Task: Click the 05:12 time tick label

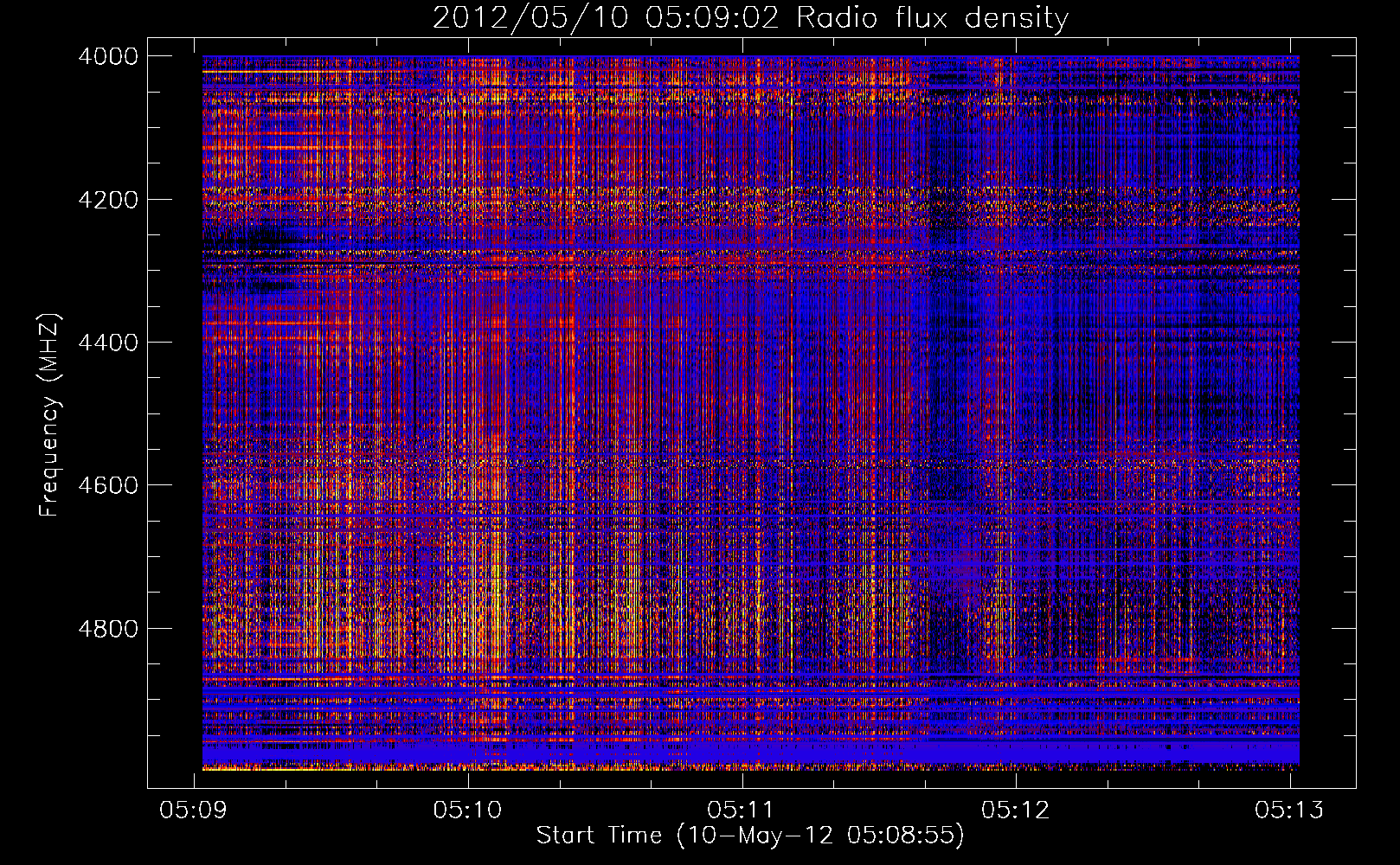Action: [x=1016, y=810]
